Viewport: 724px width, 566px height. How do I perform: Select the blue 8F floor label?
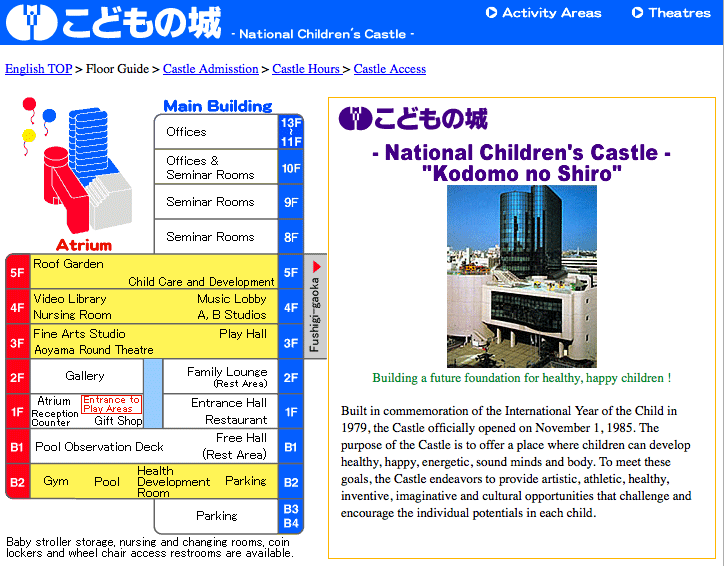click(291, 237)
